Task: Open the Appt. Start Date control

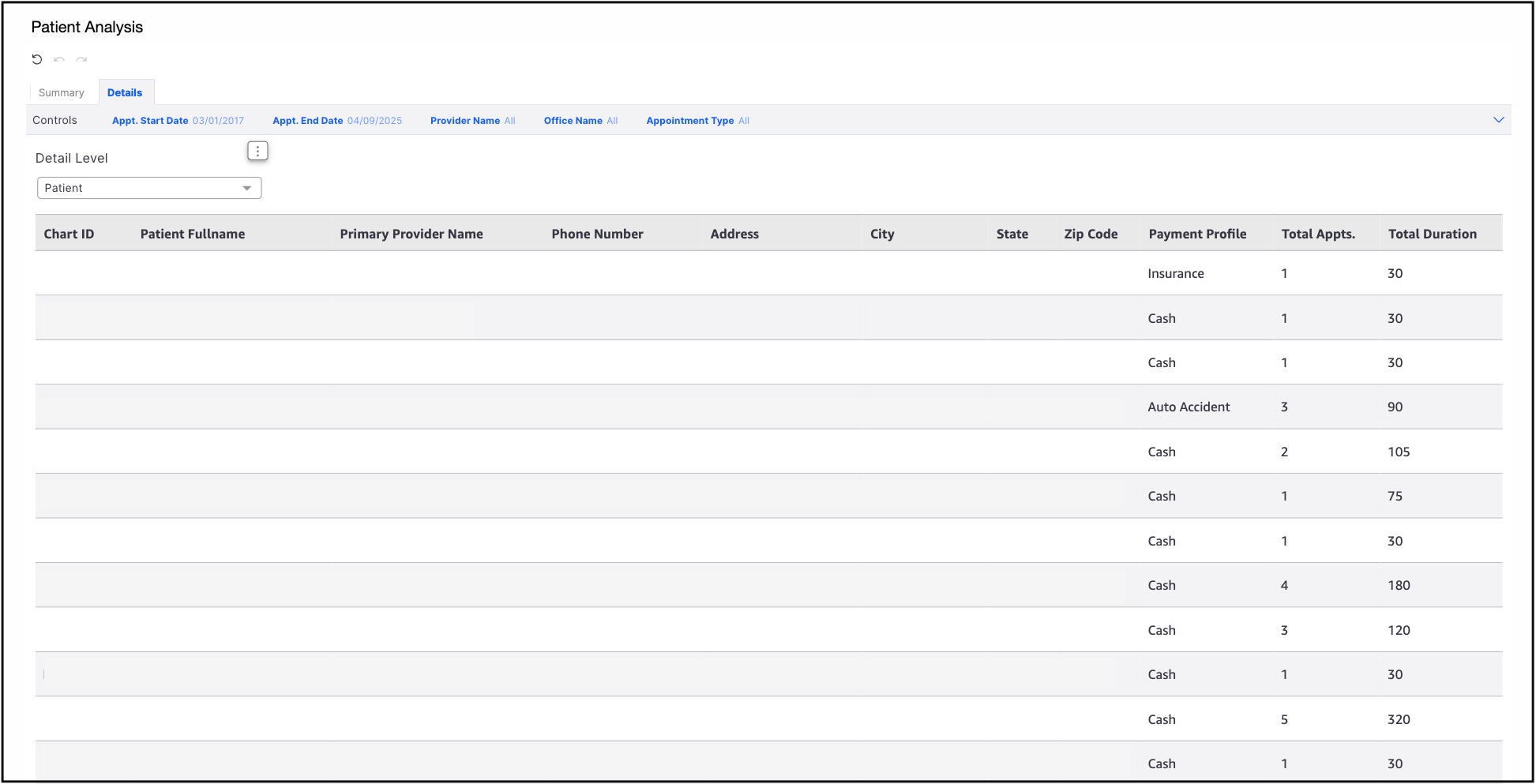Action: click(178, 121)
